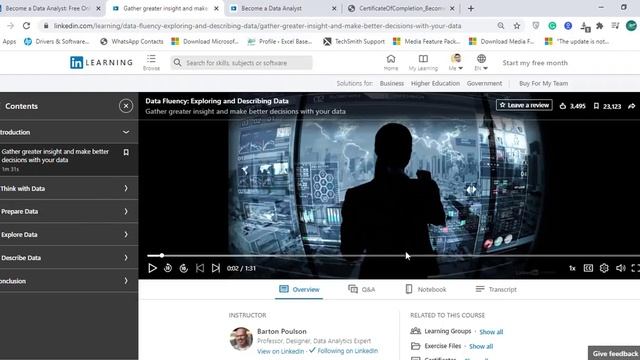Open My Learning page
The image size is (640, 360).
(x=423, y=62)
